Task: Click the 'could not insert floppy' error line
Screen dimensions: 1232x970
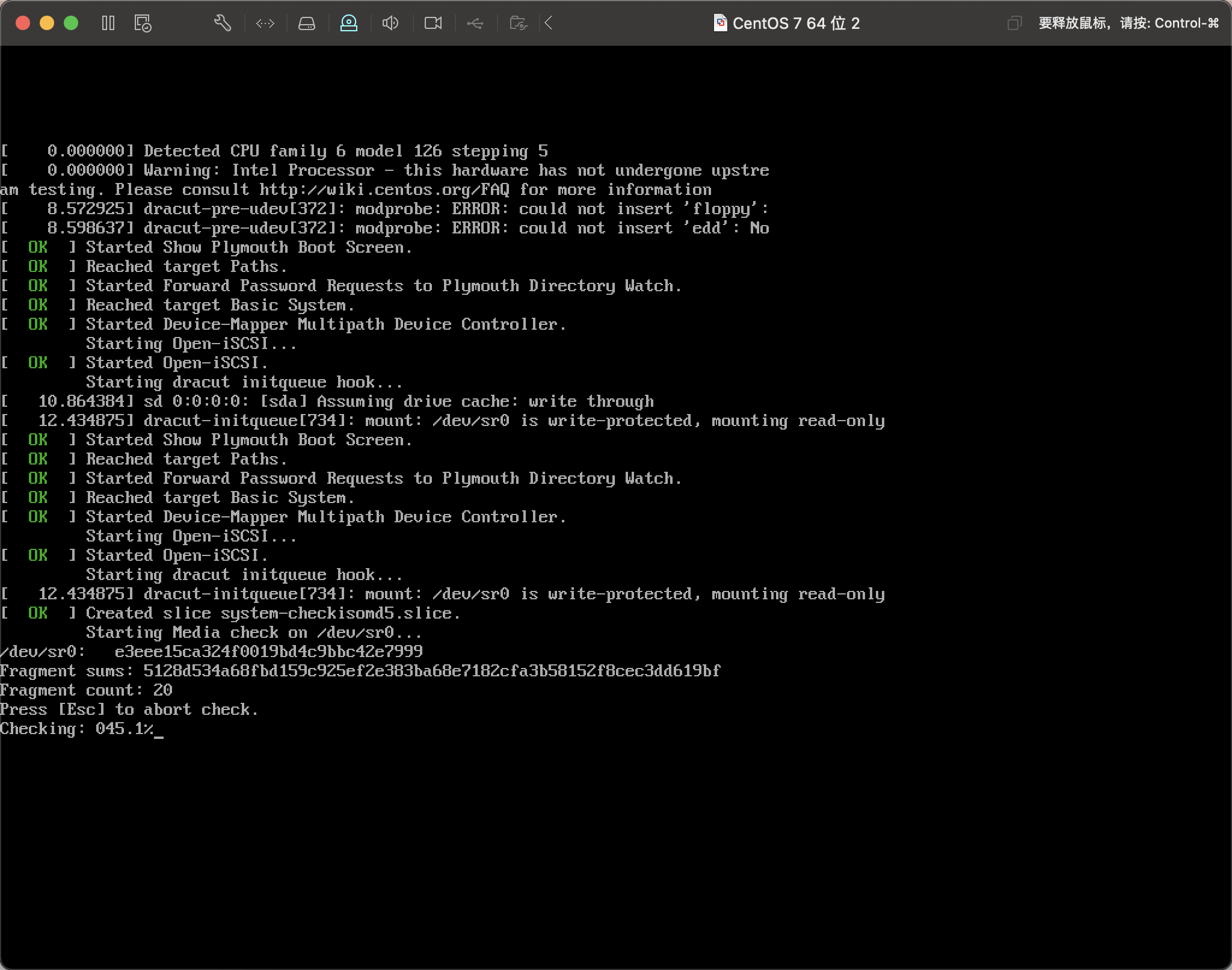Action: tap(385, 209)
